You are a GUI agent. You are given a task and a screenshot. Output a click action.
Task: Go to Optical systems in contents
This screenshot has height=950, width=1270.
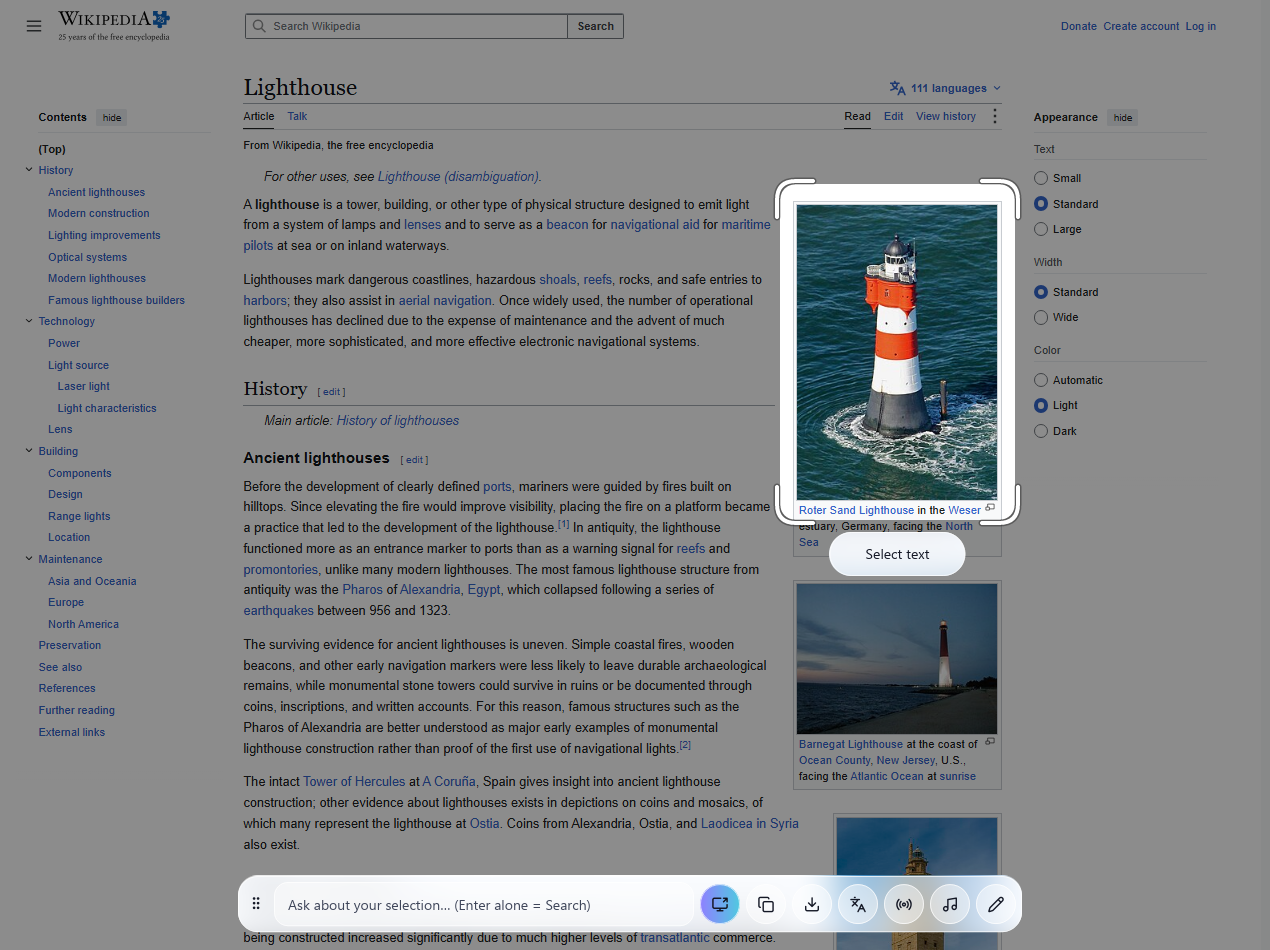coord(87,257)
